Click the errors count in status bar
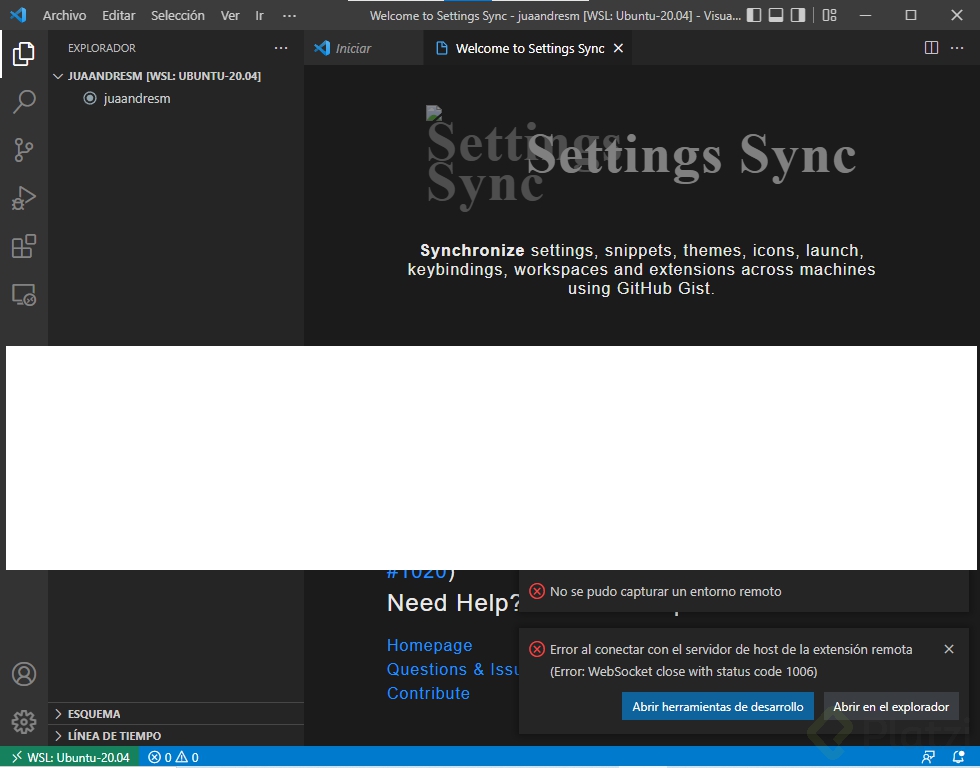Viewport: 980px width, 768px height. (x=160, y=757)
